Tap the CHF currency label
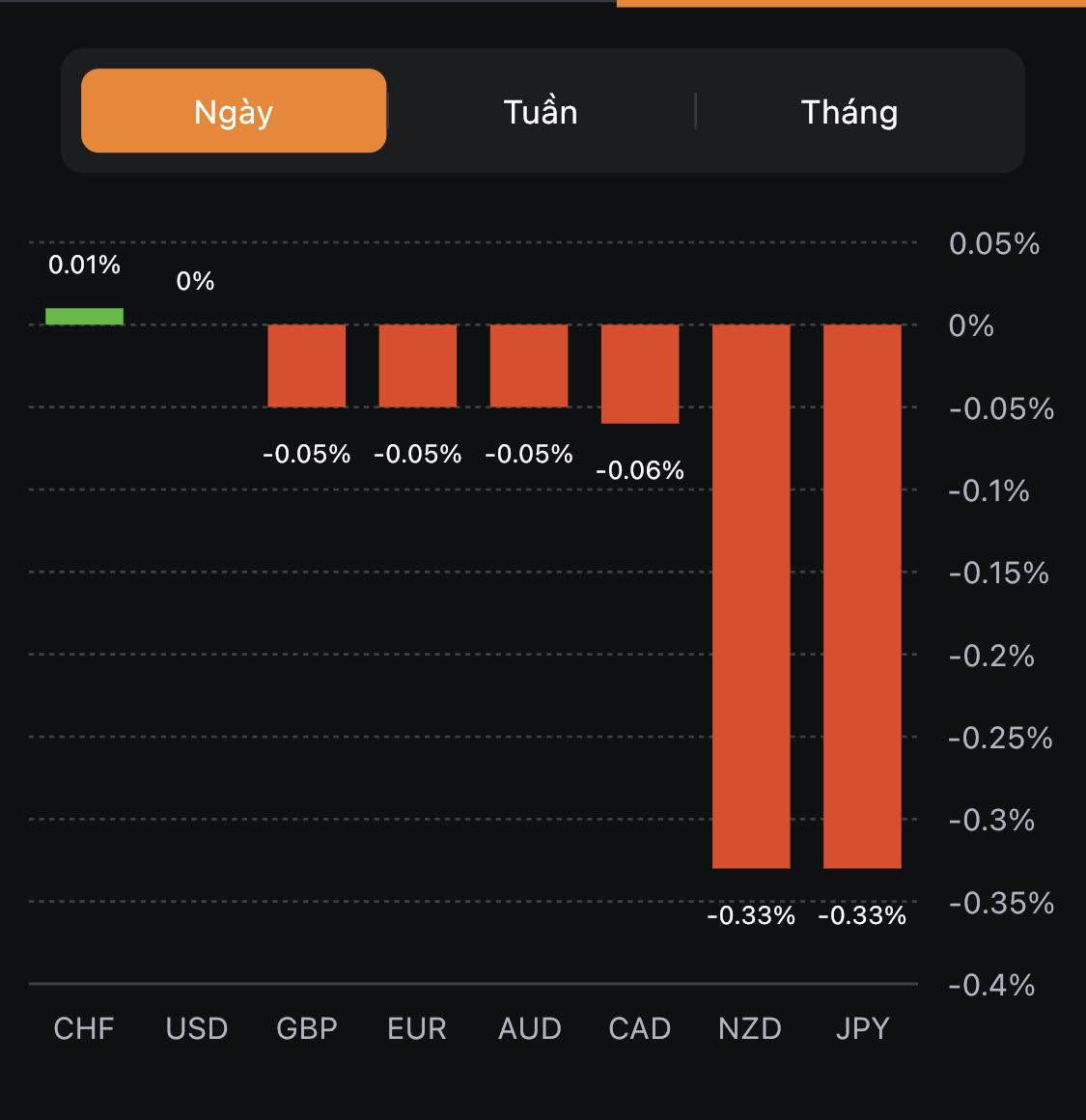Image resolution: width=1086 pixels, height=1120 pixels. [84, 1028]
